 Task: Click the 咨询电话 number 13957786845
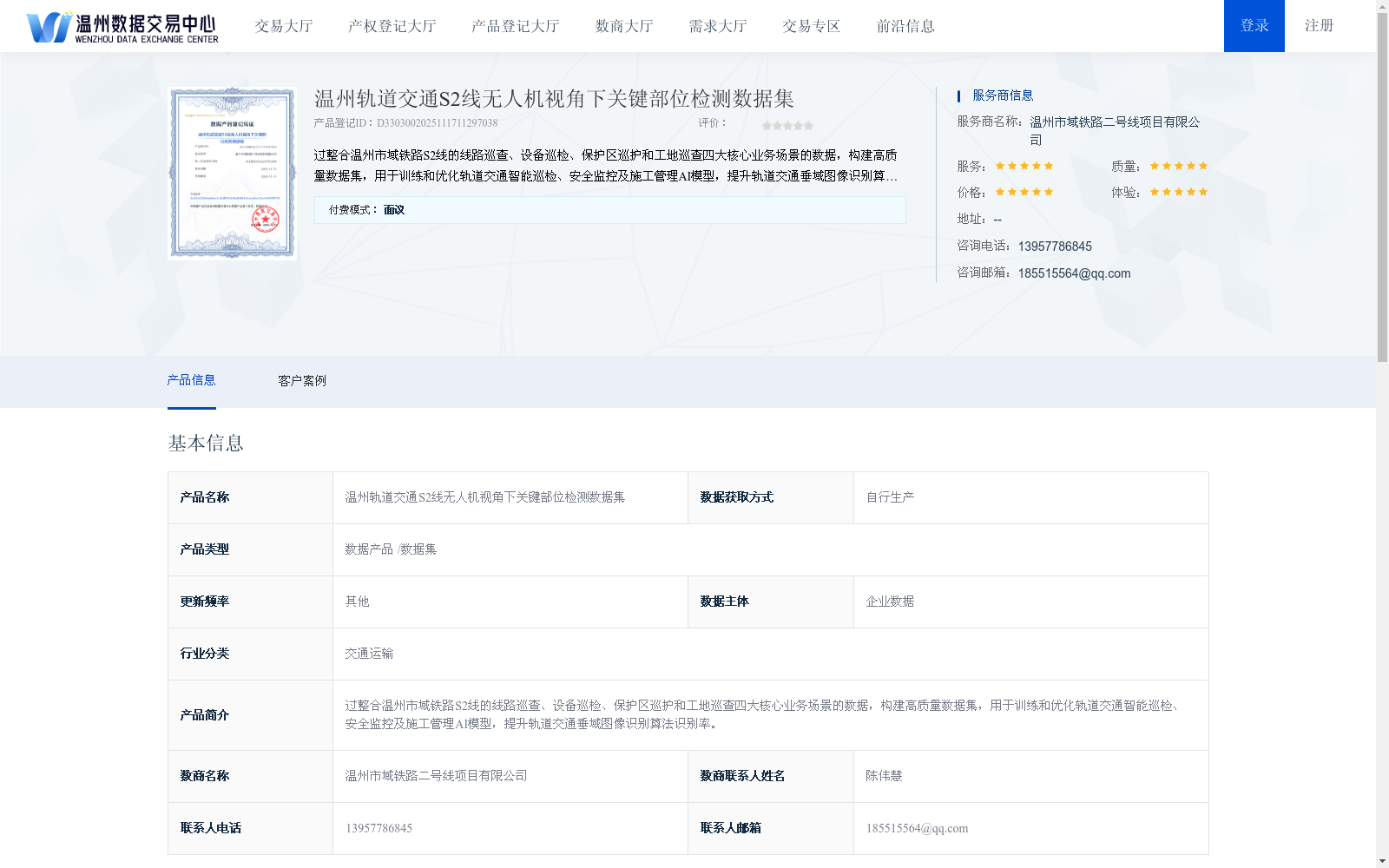click(1055, 247)
